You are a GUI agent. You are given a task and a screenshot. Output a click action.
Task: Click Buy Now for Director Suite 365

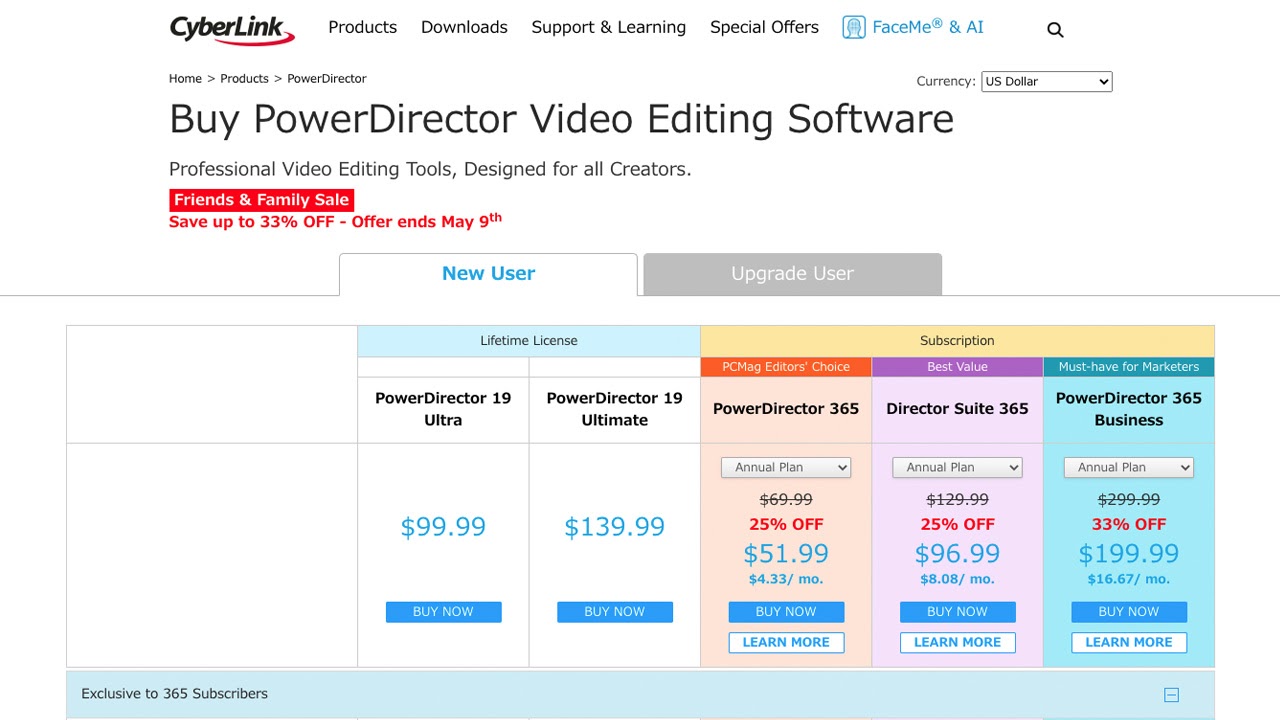pos(958,612)
